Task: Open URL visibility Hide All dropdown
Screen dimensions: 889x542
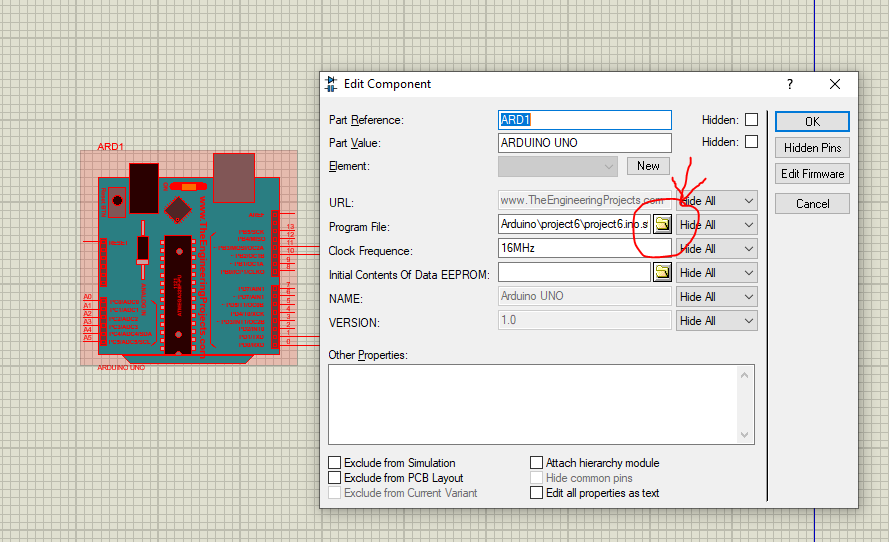Action: 717,201
